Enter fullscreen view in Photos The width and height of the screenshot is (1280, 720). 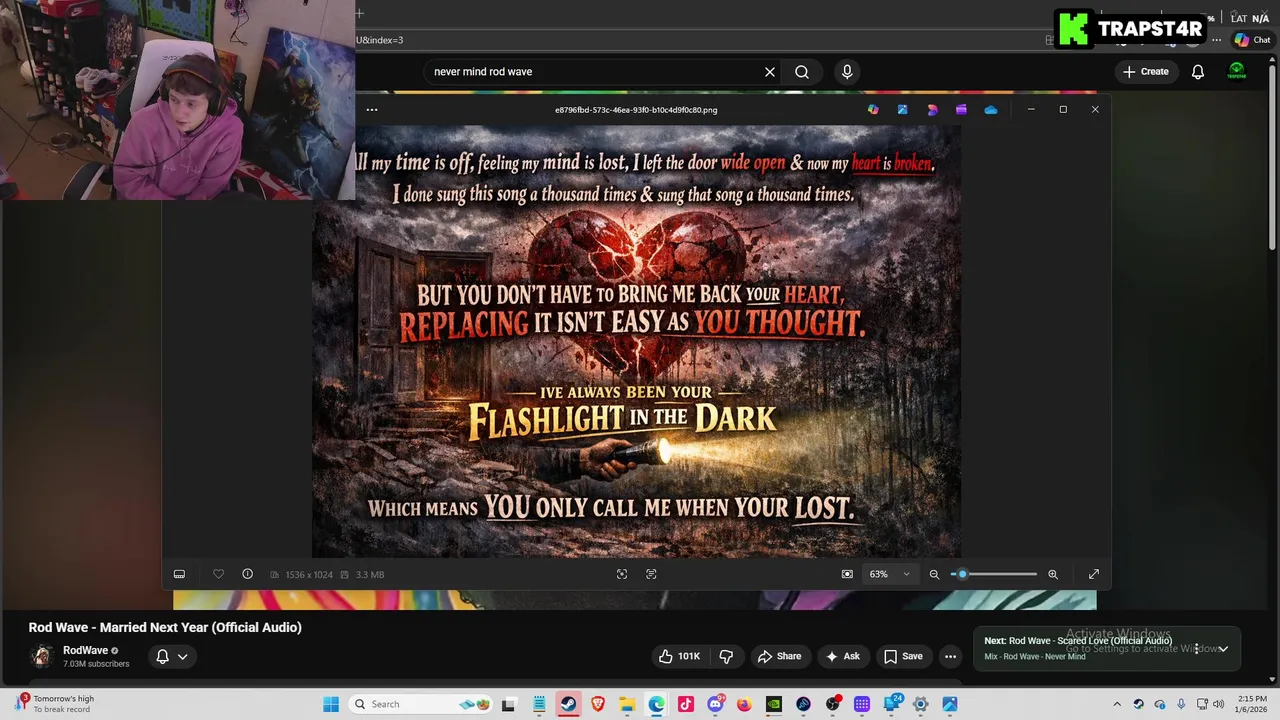pos(1094,574)
